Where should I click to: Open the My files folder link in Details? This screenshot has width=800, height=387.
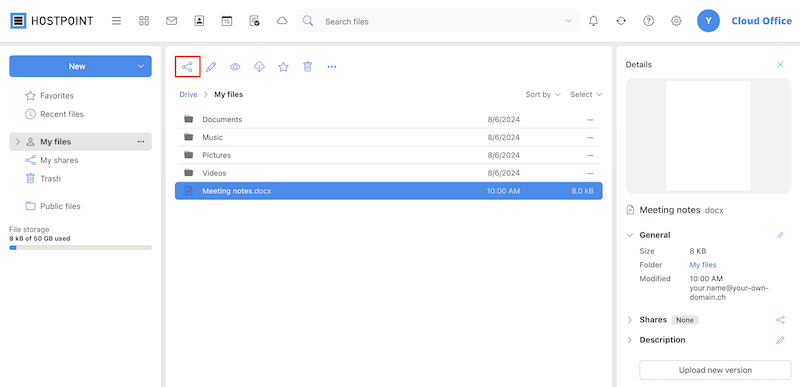tap(703, 265)
